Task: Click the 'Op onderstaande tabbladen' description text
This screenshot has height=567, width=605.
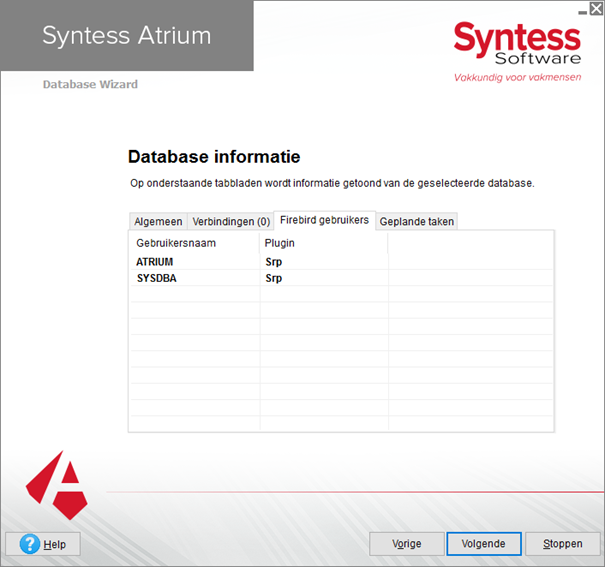Action: 332,183
